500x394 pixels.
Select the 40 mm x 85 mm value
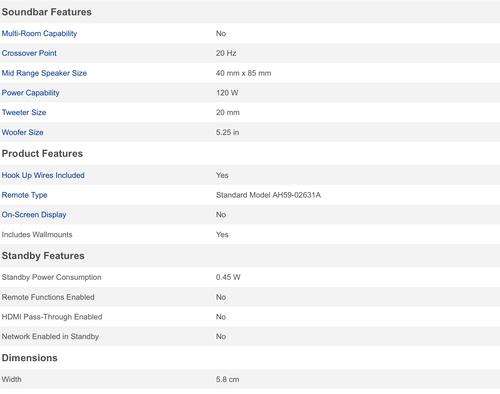pyautogui.click(x=244, y=73)
